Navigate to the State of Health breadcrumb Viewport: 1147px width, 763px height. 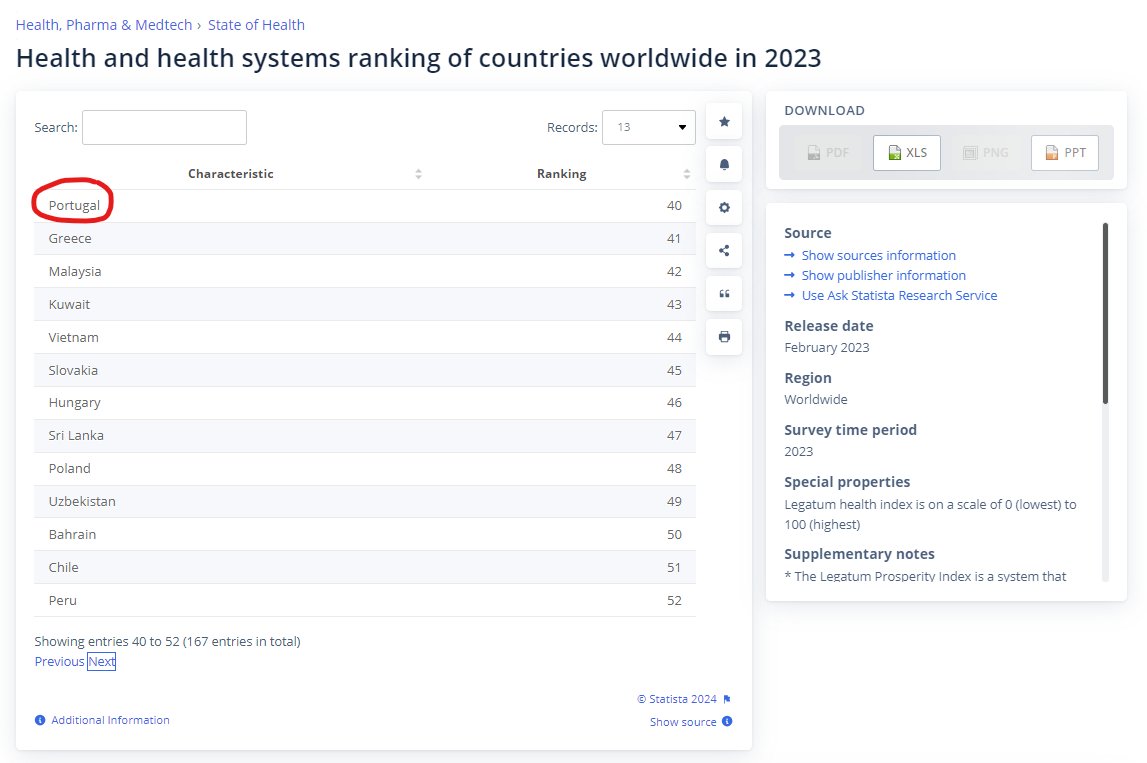[x=256, y=24]
